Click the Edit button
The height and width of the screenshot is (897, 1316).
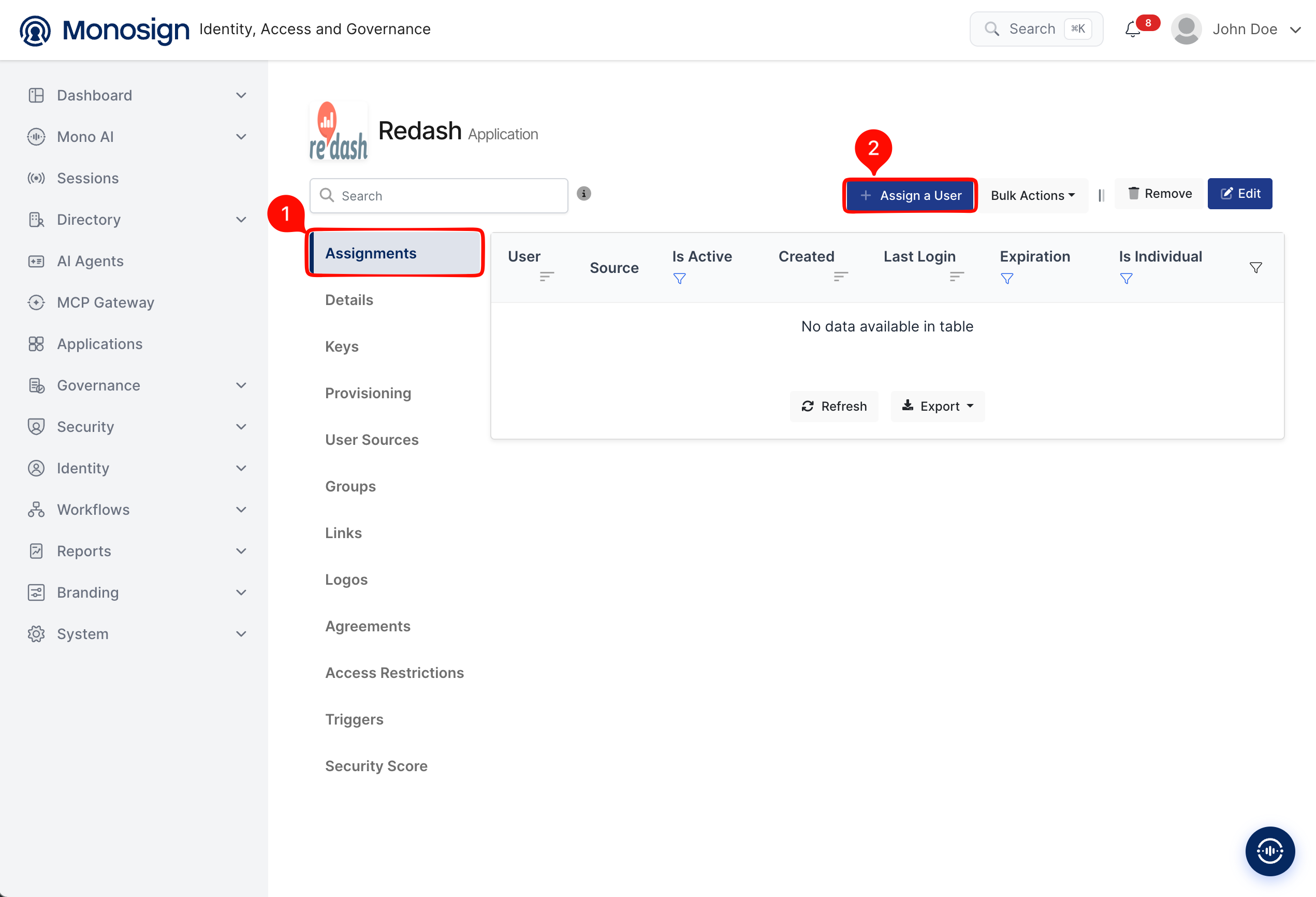1239,194
